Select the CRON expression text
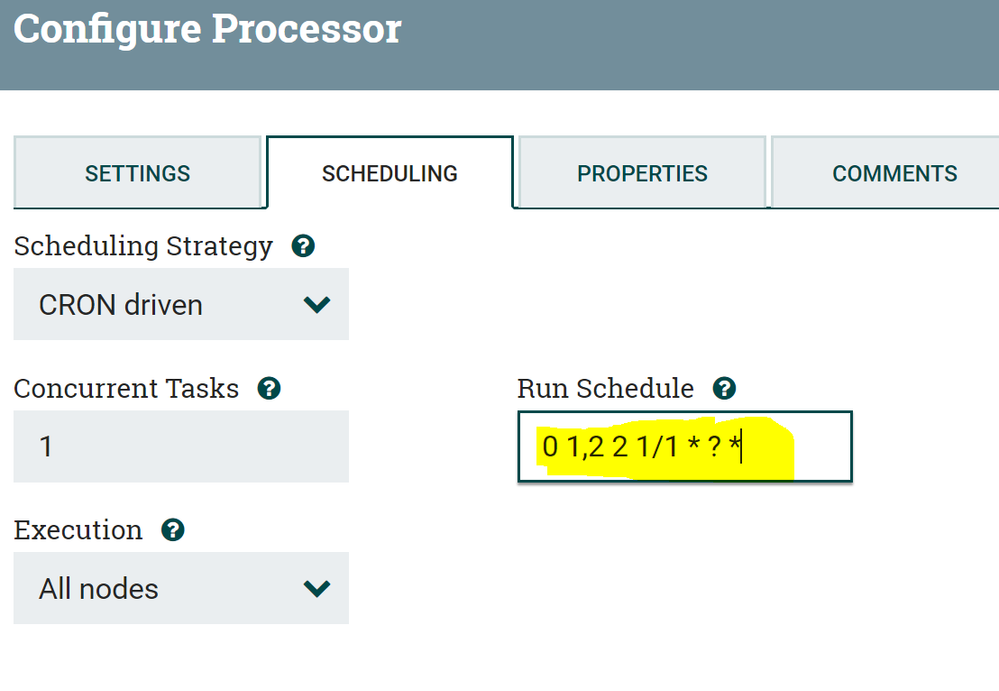This screenshot has height=691, width=999. [640, 447]
